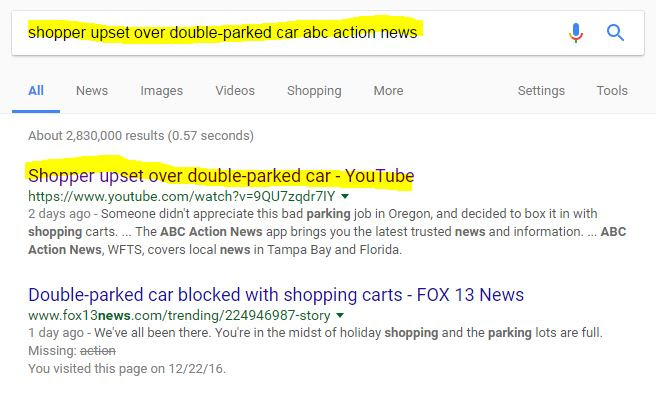
Task: Click the blue magnifier search icon
Action: tap(615, 33)
